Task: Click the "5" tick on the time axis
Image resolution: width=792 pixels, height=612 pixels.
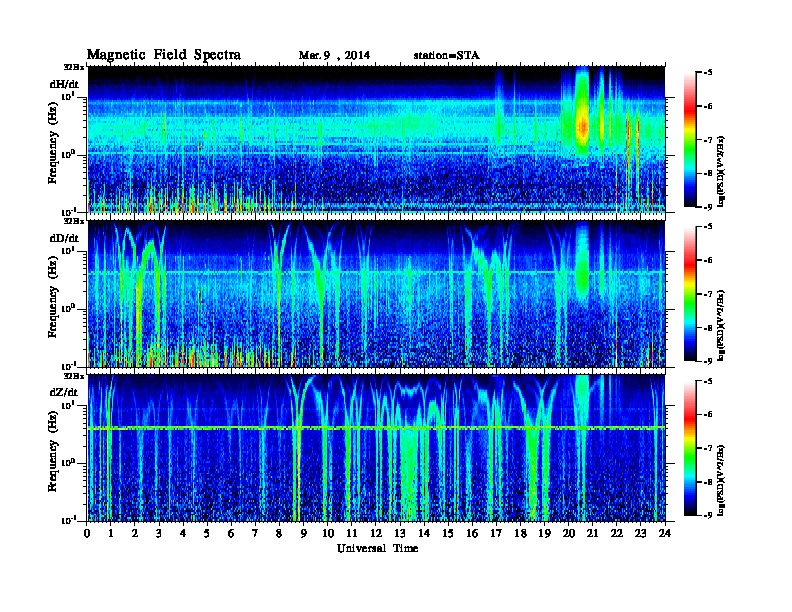Action: (x=207, y=533)
